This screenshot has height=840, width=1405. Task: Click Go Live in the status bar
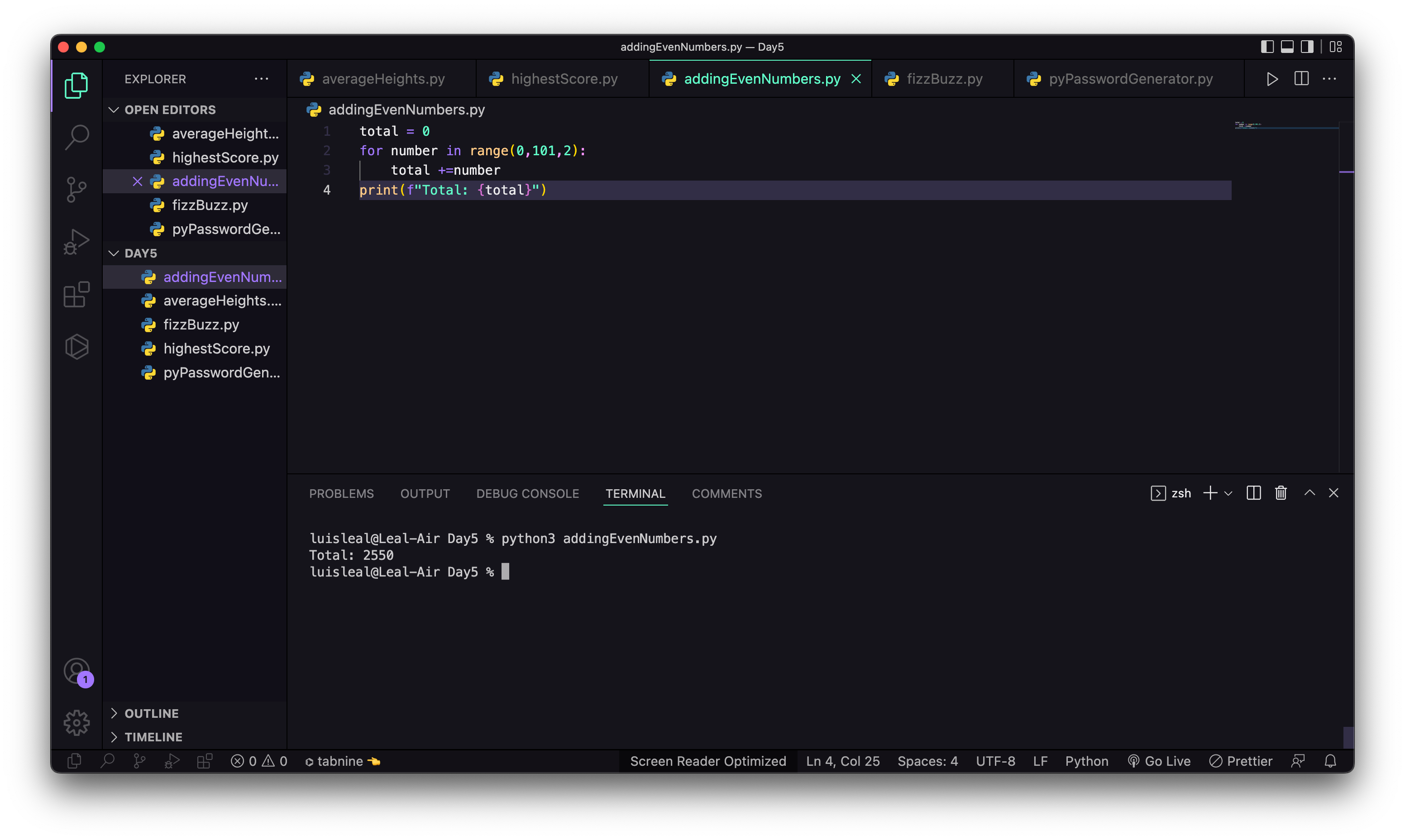(1159, 761)
